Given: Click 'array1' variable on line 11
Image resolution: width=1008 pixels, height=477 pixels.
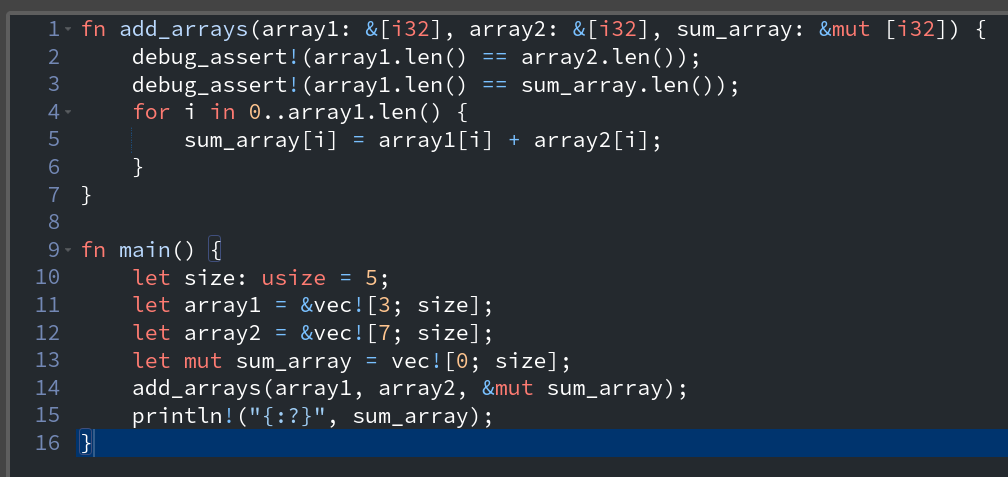Looking at the screenshot, I should point(223,306).
